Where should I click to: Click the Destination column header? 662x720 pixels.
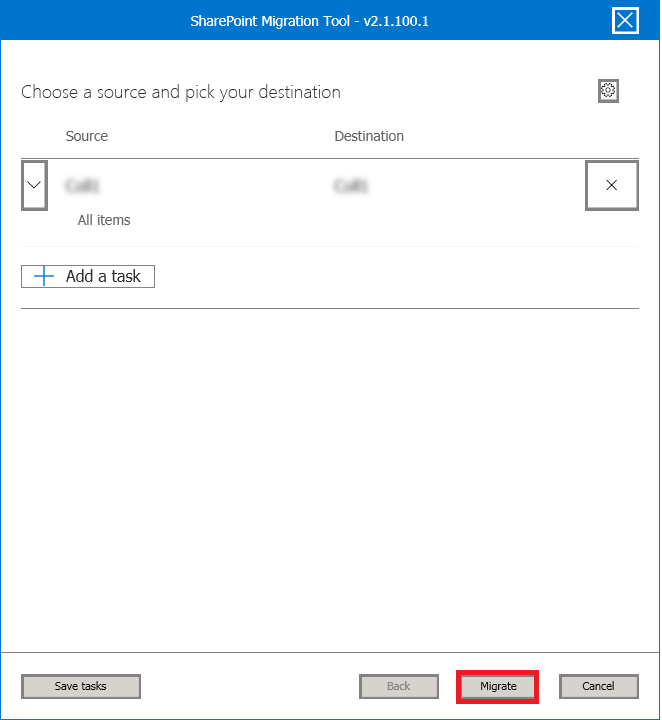click(369, 136)
